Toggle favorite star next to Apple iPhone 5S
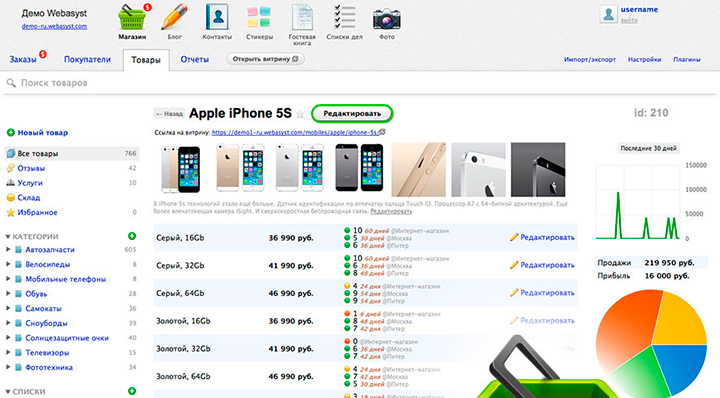This screenshot has height=398, width=720. point(300,114)
